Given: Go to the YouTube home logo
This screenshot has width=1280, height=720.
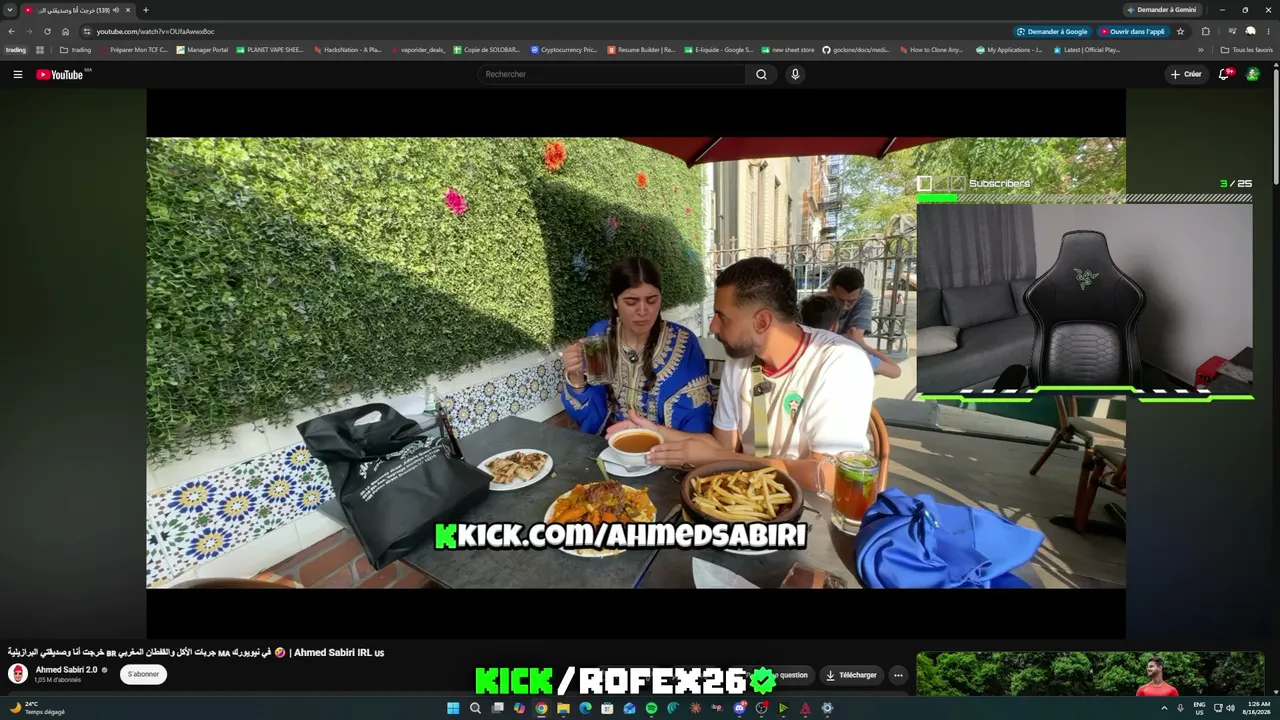Looking at the screenshot, I should (60, 74).
